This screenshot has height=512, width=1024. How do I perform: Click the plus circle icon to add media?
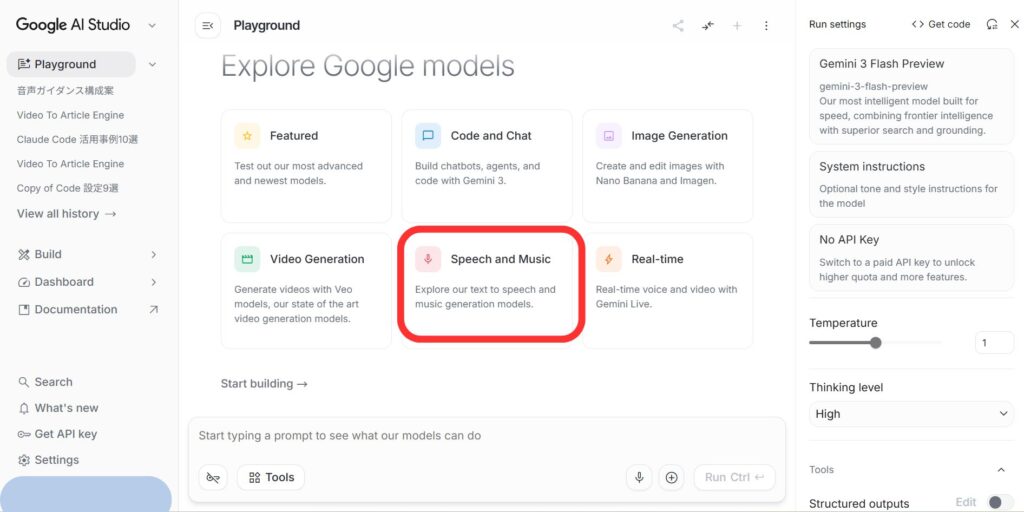(672, 478)
